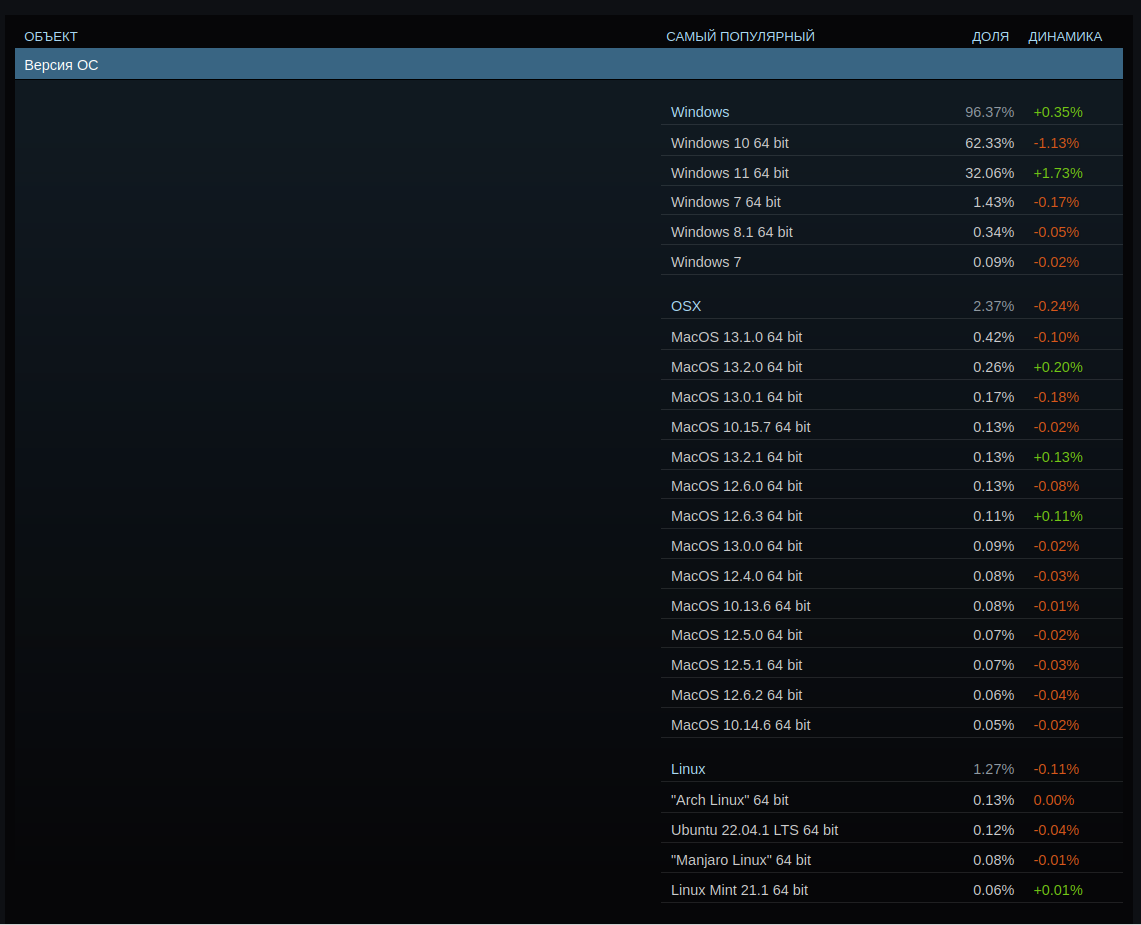The image size is (1141, 925).
Task: Click the +0.01% Linux Mint change value
Action: point(1058,889)
